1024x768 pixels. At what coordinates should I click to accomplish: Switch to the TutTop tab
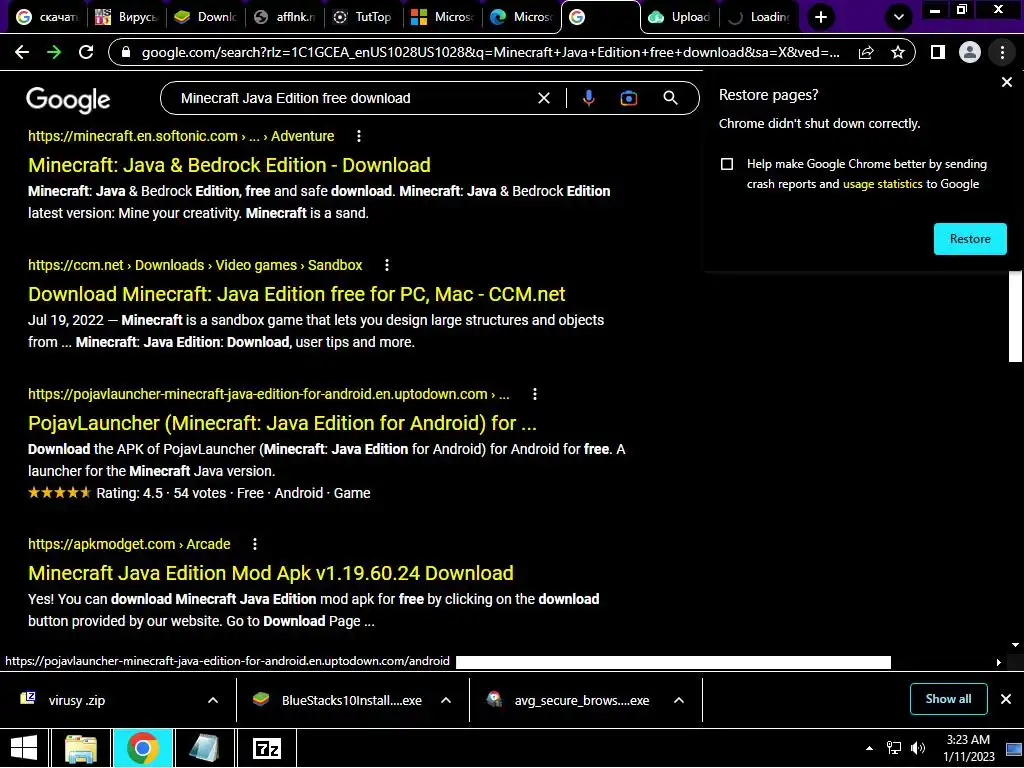pos(363,17)
